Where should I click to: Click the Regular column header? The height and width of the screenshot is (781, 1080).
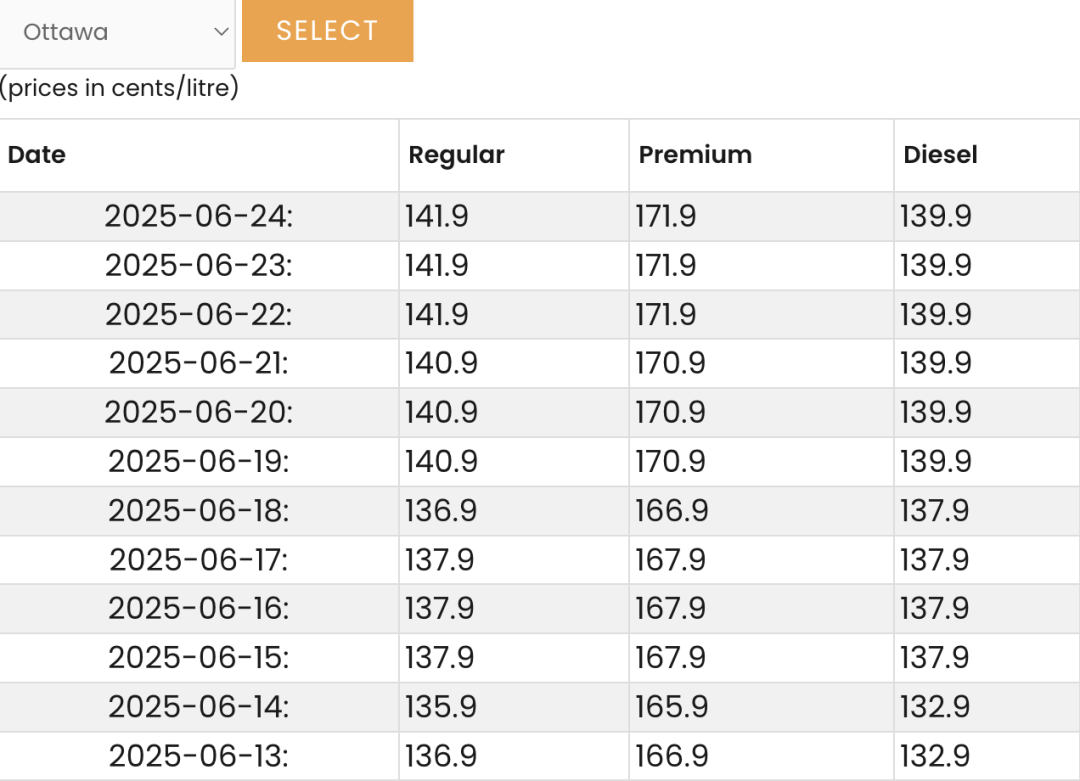coord(514,155)
